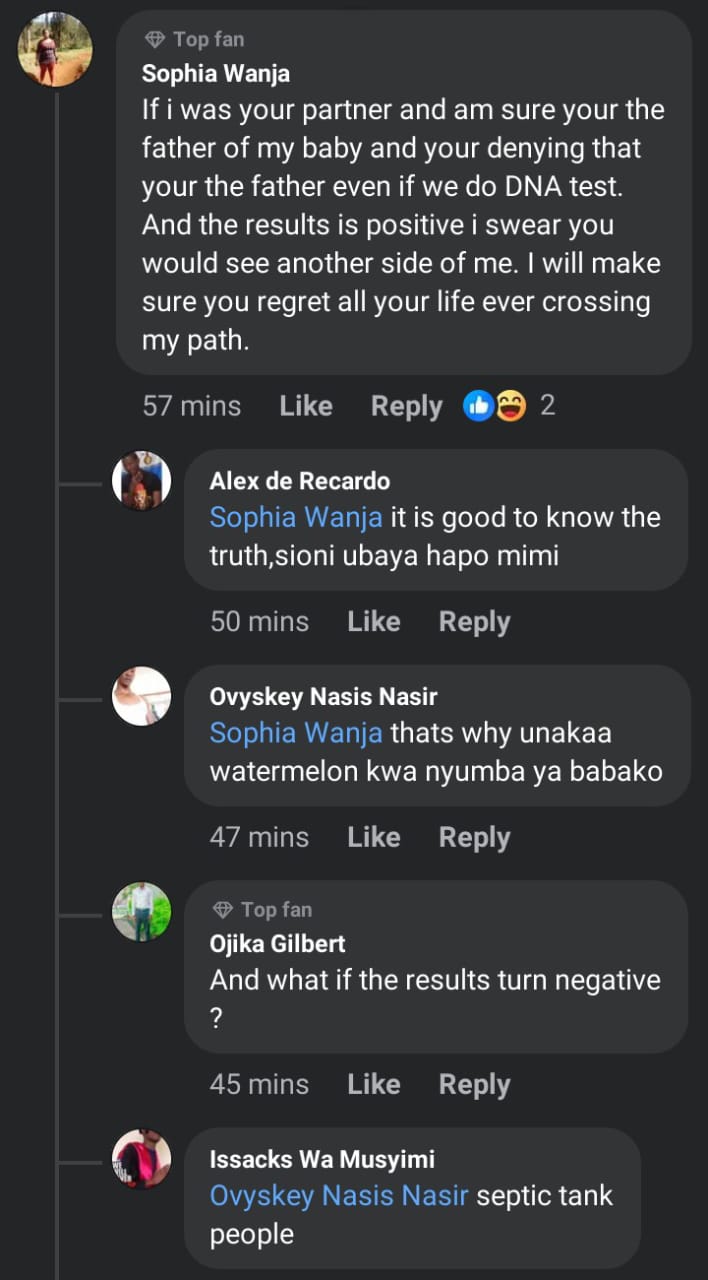708x1280 pixels.
Task: Tap the blue thumbs-up reaction icon
Action: 479,405
